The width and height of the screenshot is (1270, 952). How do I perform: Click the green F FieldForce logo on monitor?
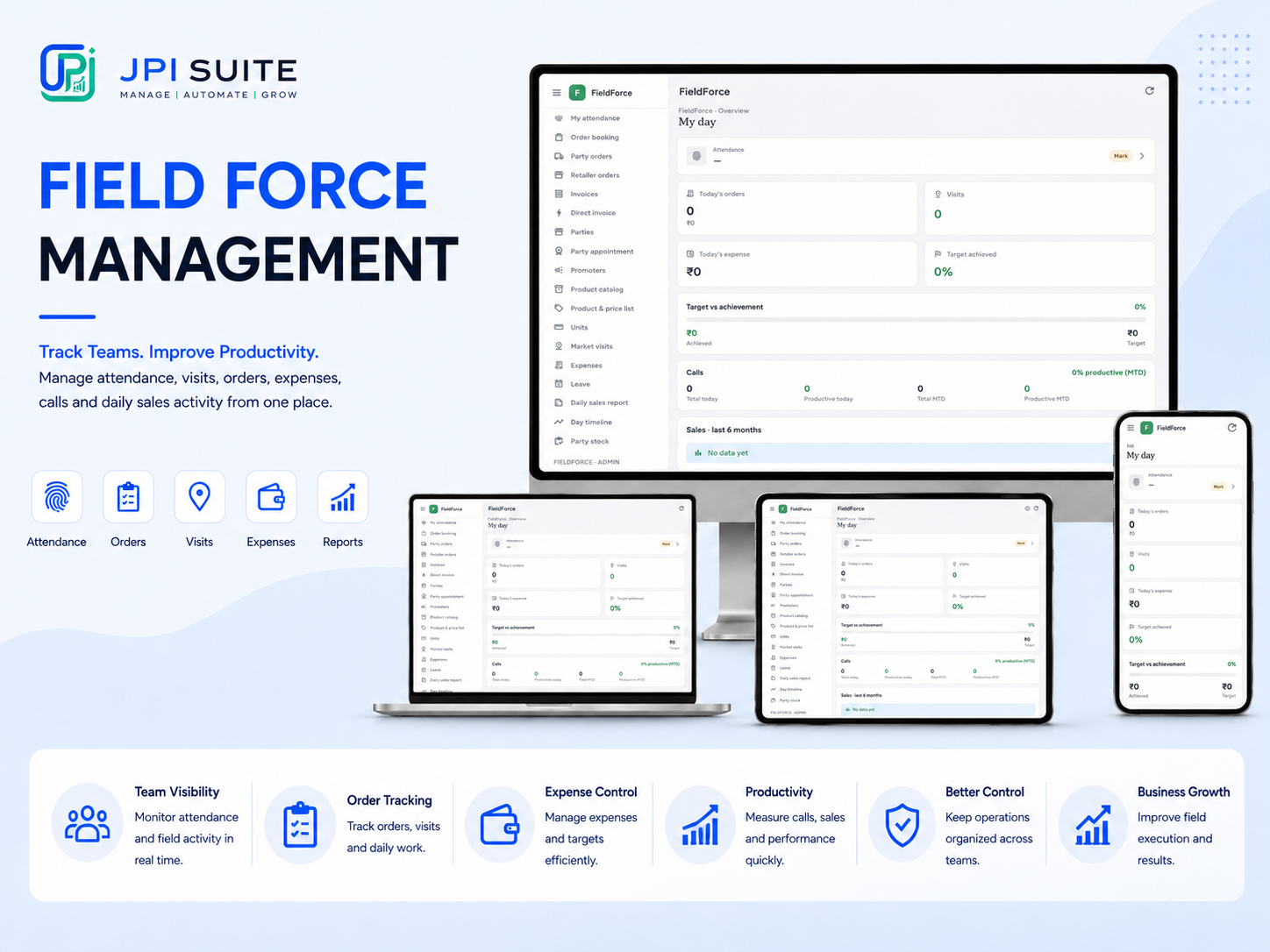coord(577,92)
